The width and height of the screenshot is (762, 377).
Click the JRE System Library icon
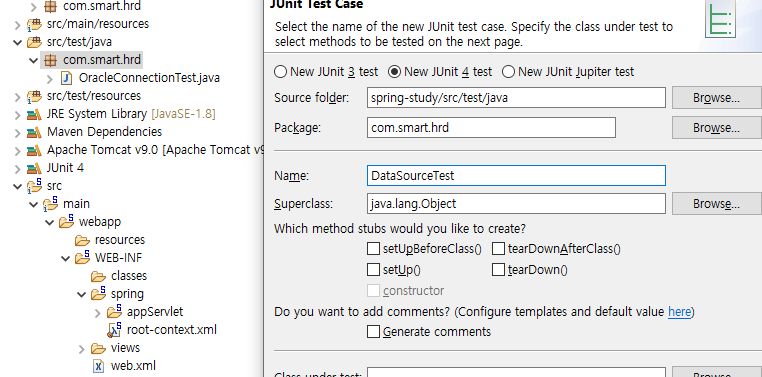point(34,114)
